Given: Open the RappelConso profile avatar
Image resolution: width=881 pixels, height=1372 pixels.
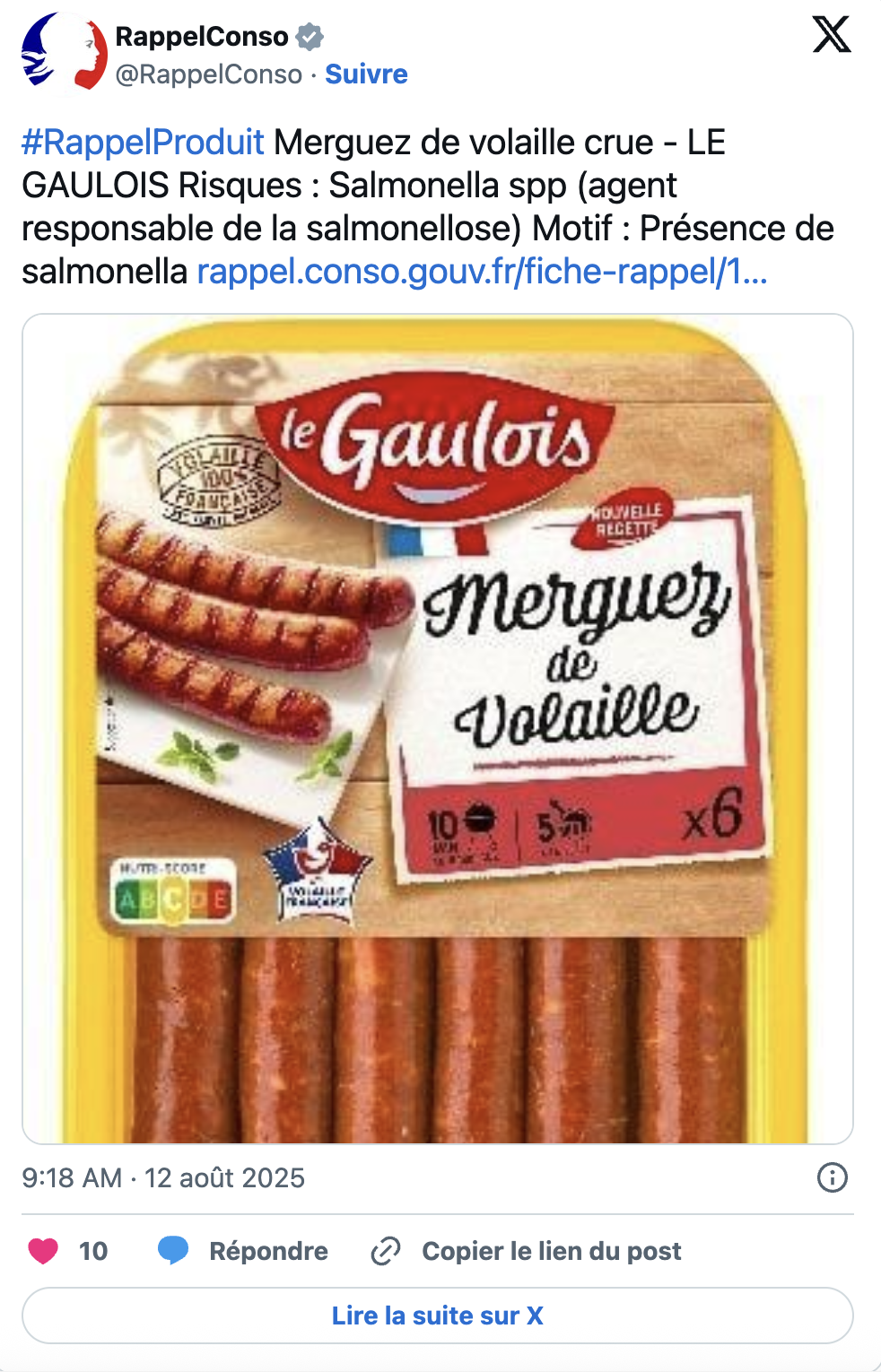Looking at the screenshot, I should [65, 53].
